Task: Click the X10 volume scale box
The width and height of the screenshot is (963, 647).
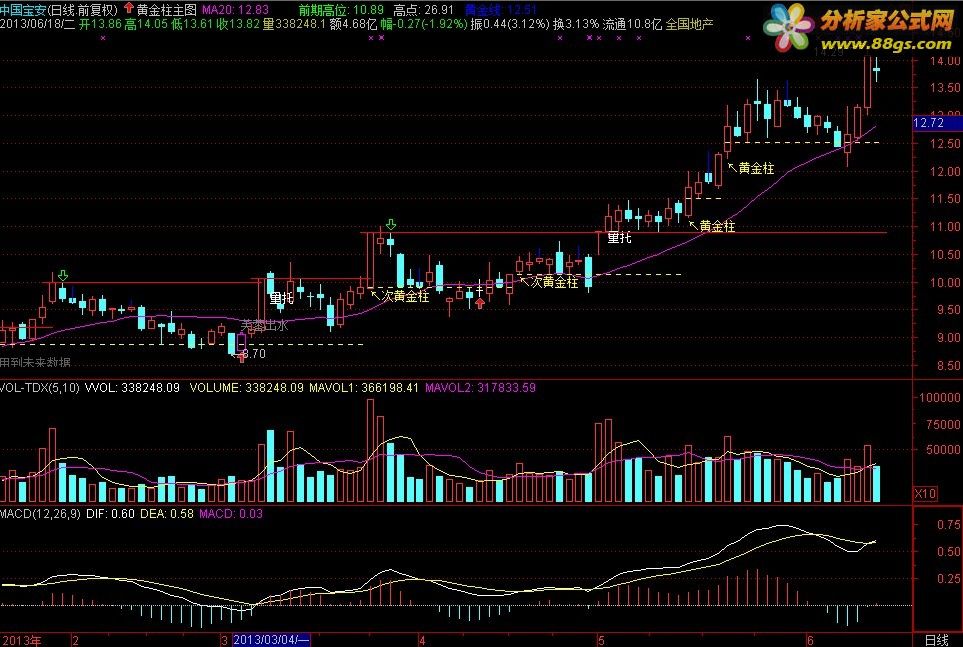Action: coord(925,493)
